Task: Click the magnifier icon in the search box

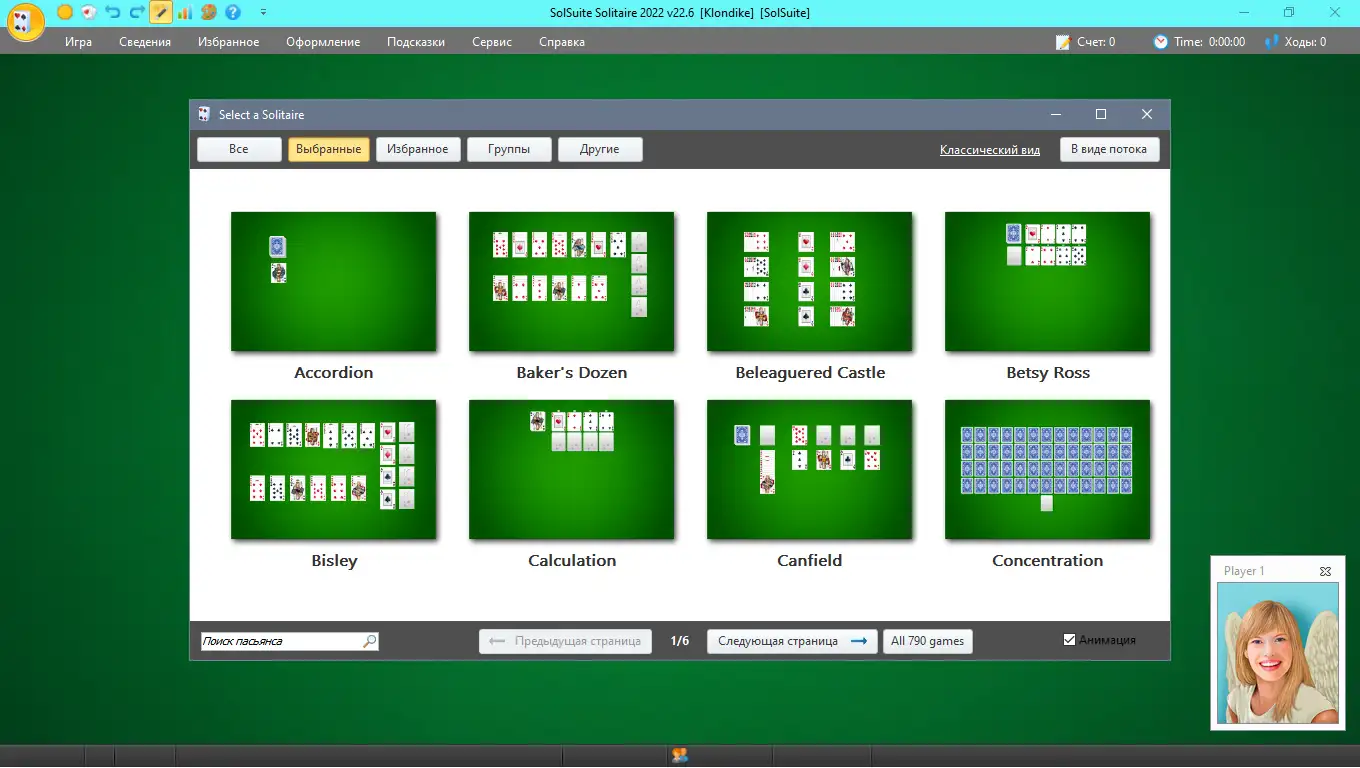Action: click(369, 641)
